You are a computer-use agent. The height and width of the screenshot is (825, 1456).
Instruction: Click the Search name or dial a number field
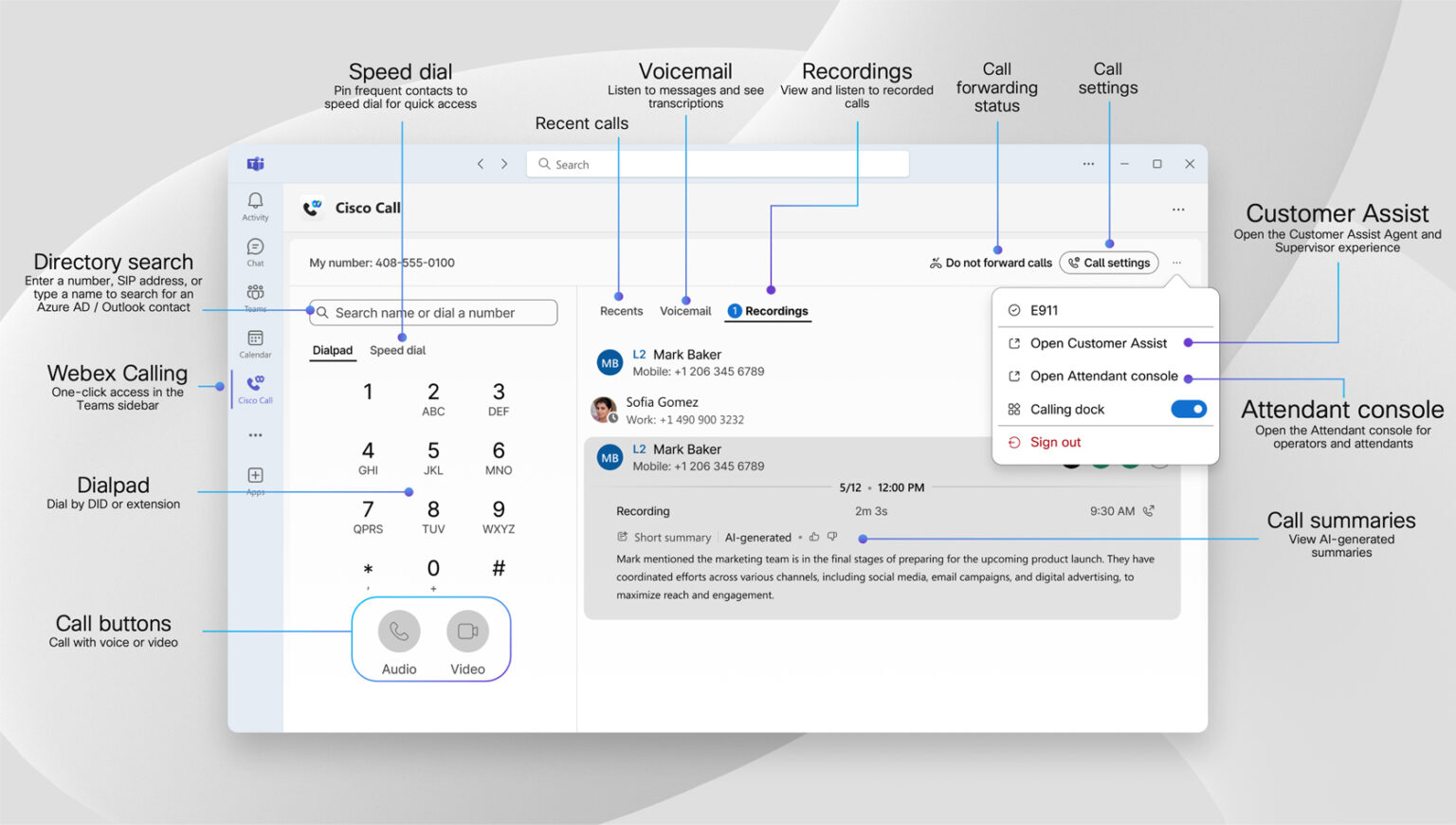click(x=432, y=312)
